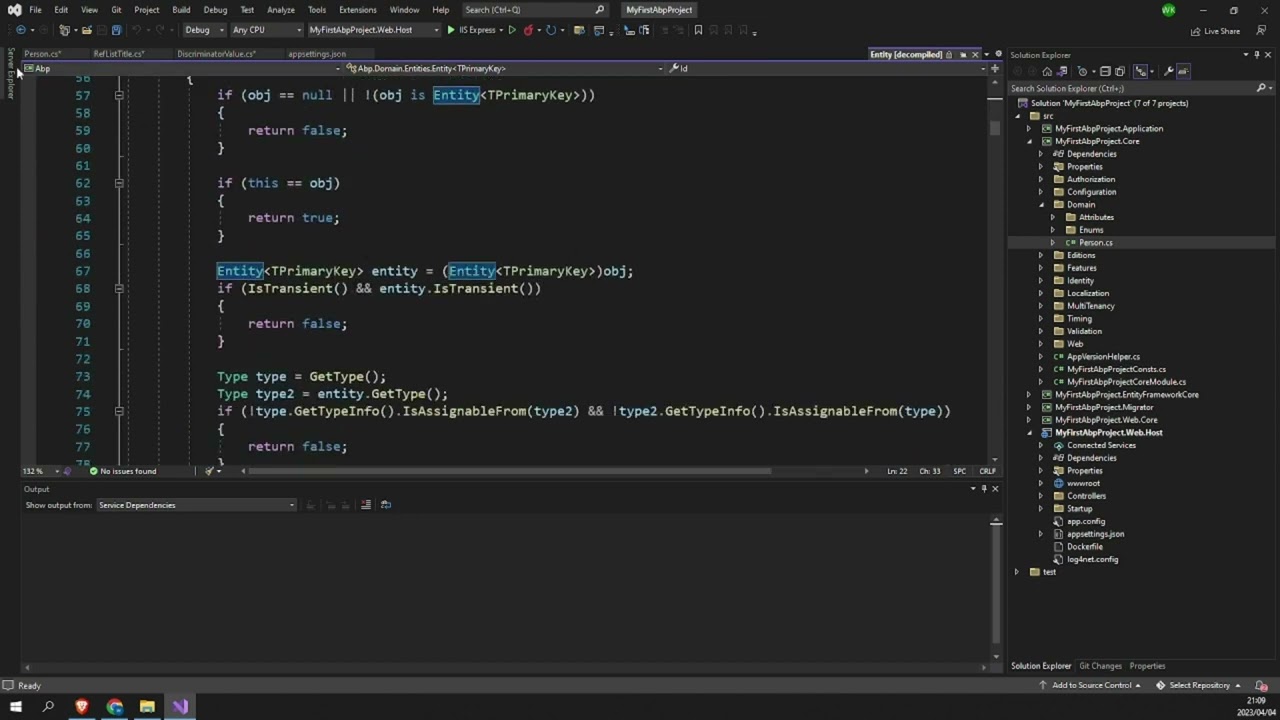This screenshot has height=720, width=1280.
Task: Click the Hot Reload flame icon
Action: coord(528,30)
